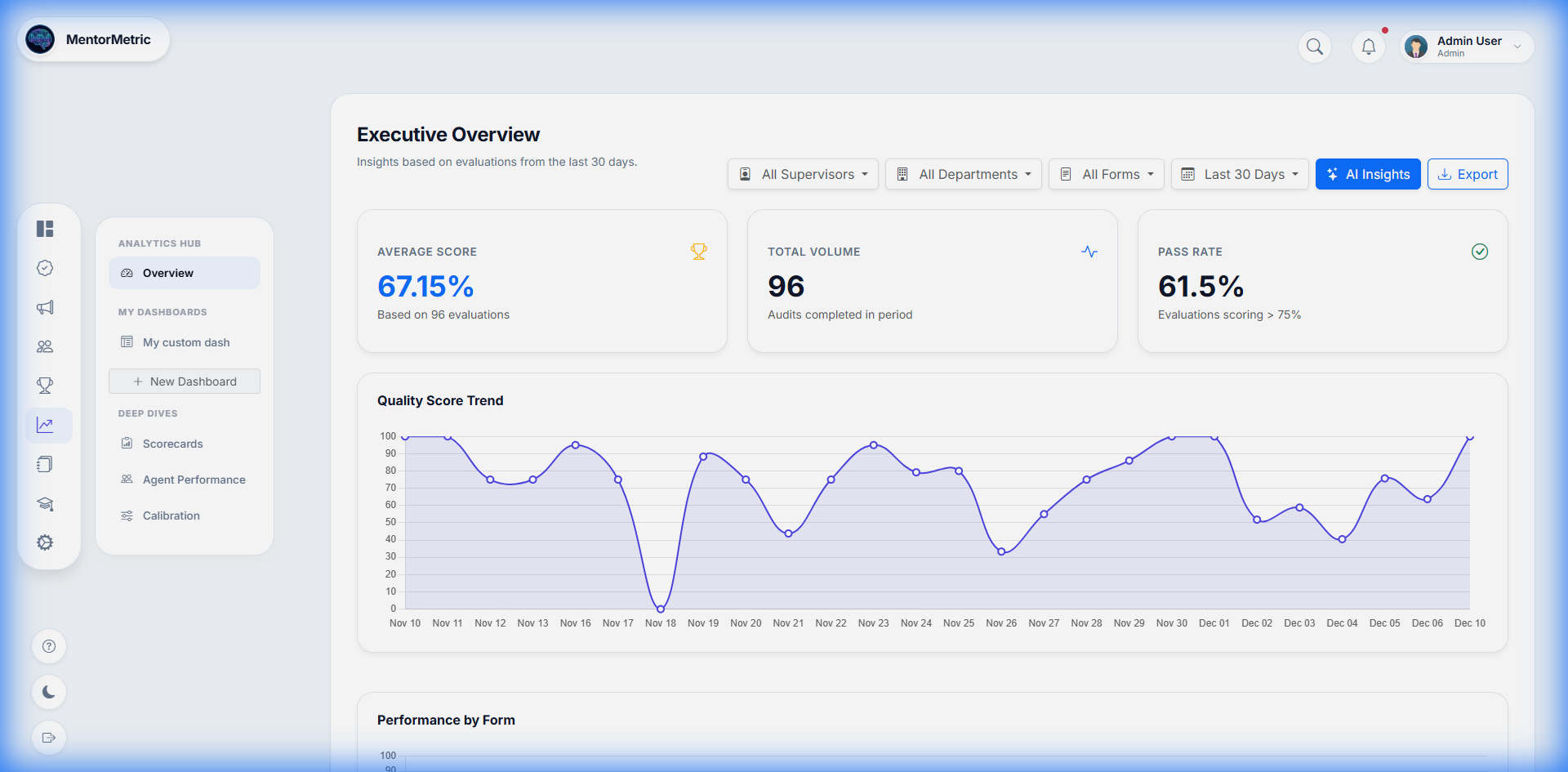This screenshot has height=772, width=1568.
Task: Select the Evaluations badge icon in sidebar
Action: (x=45, y=268)
